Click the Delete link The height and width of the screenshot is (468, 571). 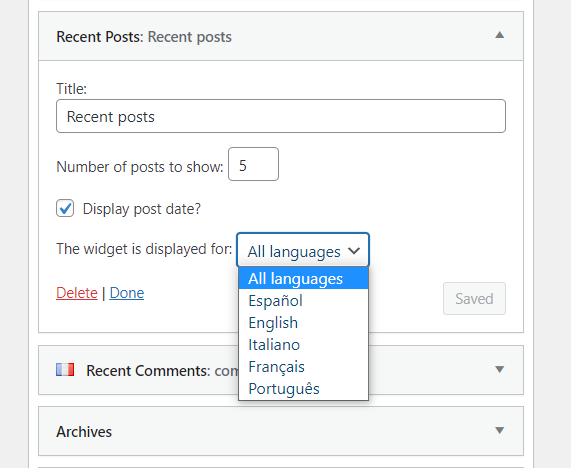[77, 293]
